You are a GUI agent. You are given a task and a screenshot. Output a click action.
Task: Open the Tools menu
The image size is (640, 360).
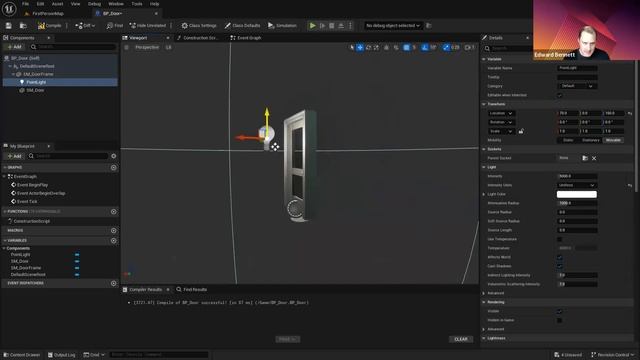[137, 4]
